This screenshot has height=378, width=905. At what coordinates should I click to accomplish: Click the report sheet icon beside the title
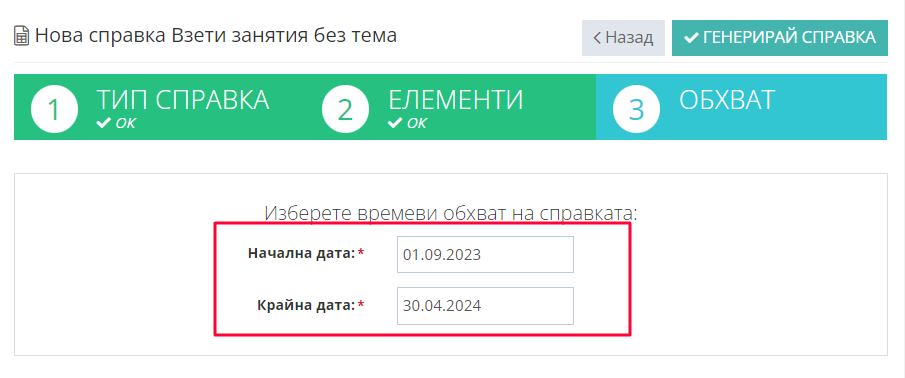pyautogui.click(x=21, y=36)
